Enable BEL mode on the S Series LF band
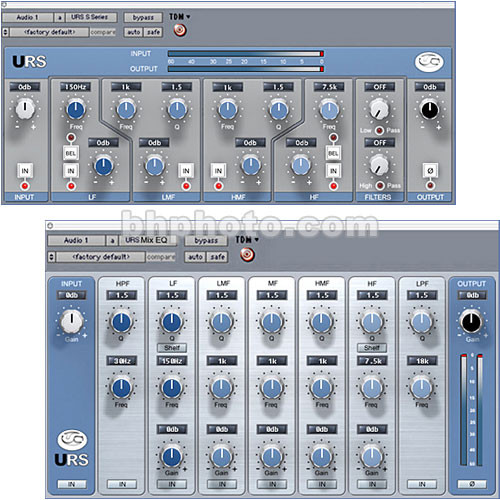Viewport: 500px width, 500px height. (71, 153)
